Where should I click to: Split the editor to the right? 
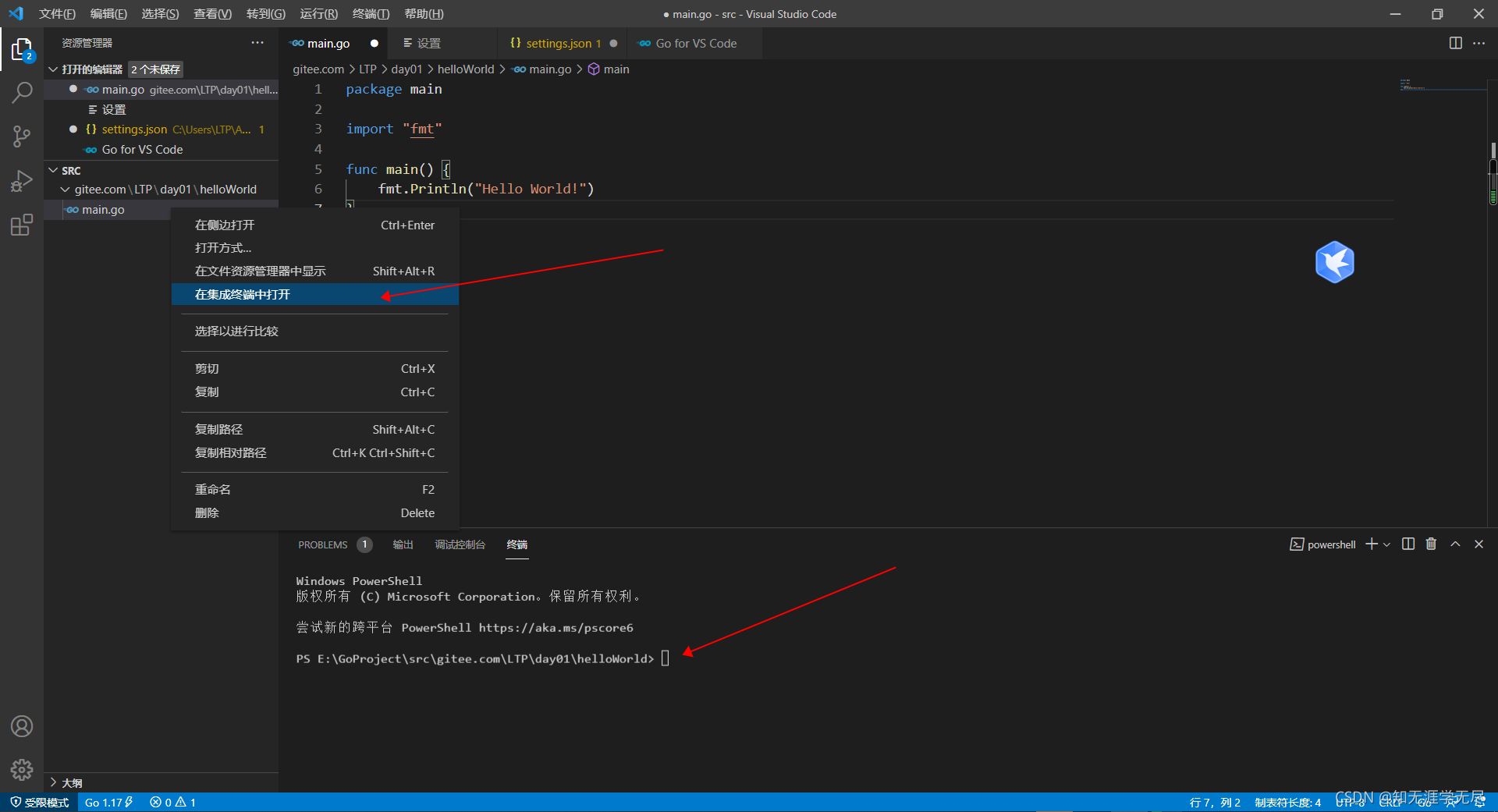coord(1455,43)
